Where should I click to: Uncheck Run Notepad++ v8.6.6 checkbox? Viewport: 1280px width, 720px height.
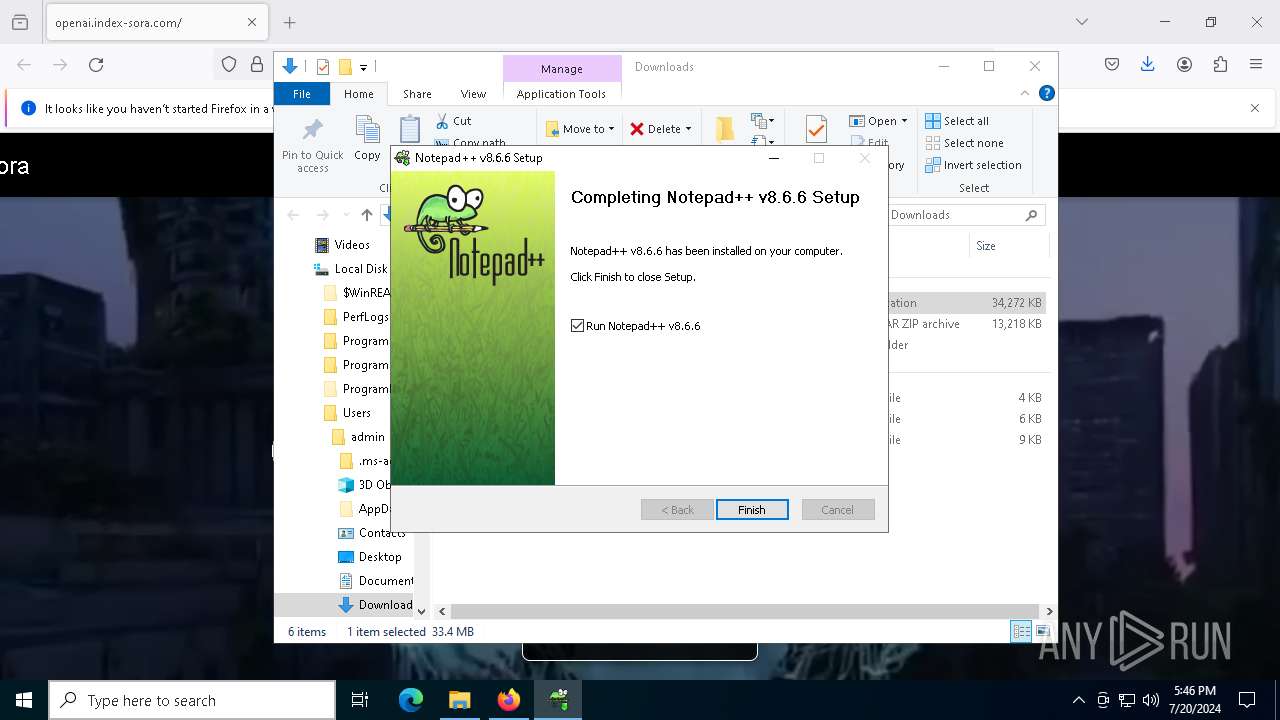click(x=577, y=326)
